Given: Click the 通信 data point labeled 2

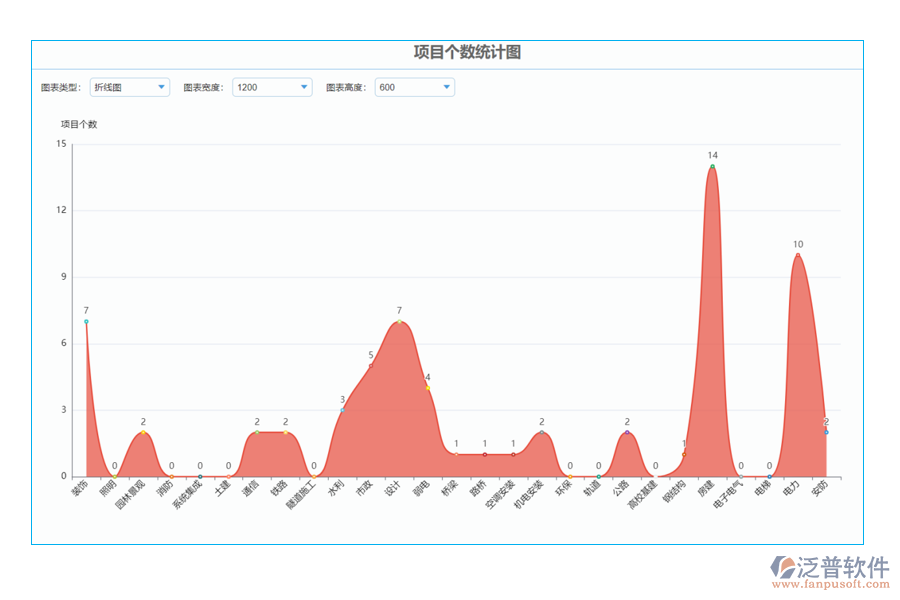Looking at the screenshot, I should (257, 432).
